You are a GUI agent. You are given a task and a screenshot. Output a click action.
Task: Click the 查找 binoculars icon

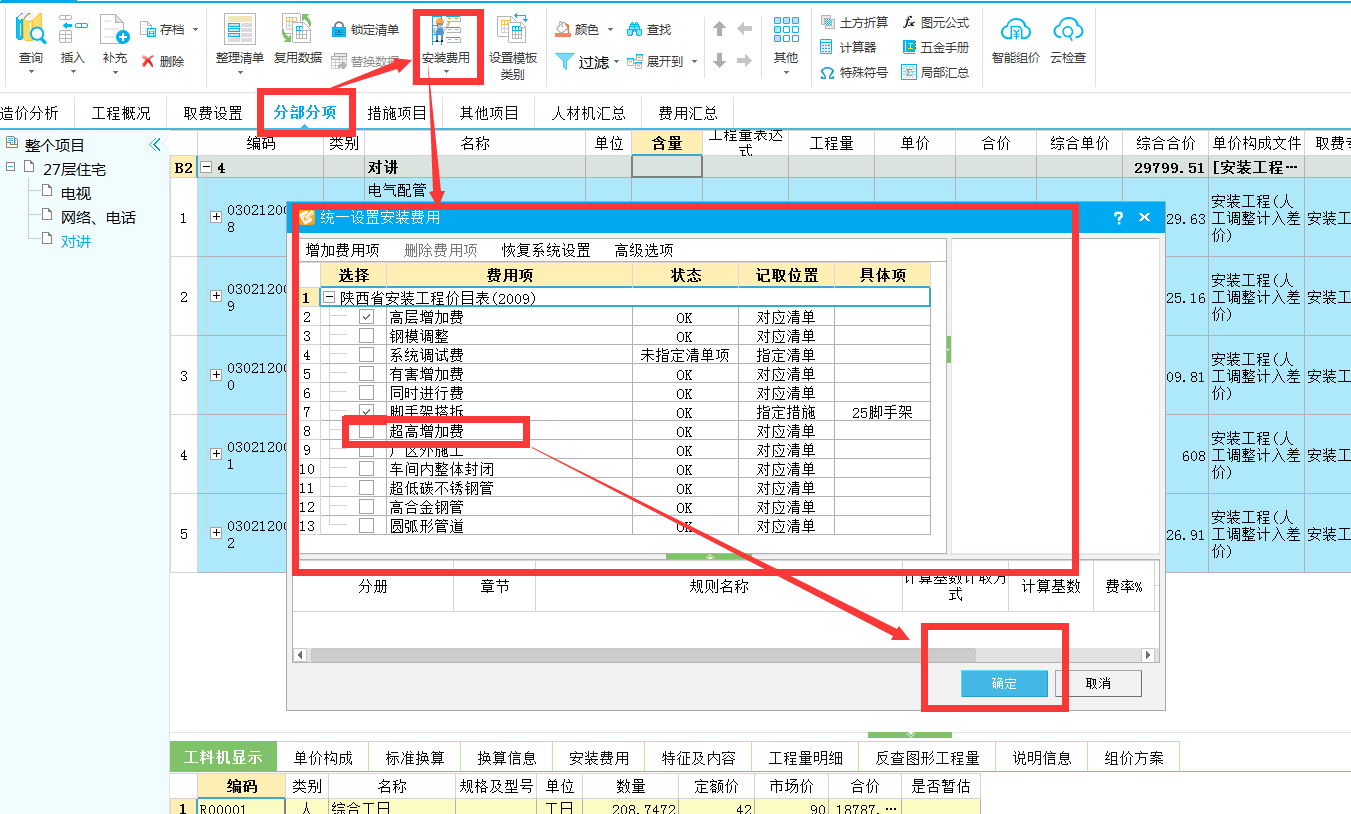tap(634, 30)
